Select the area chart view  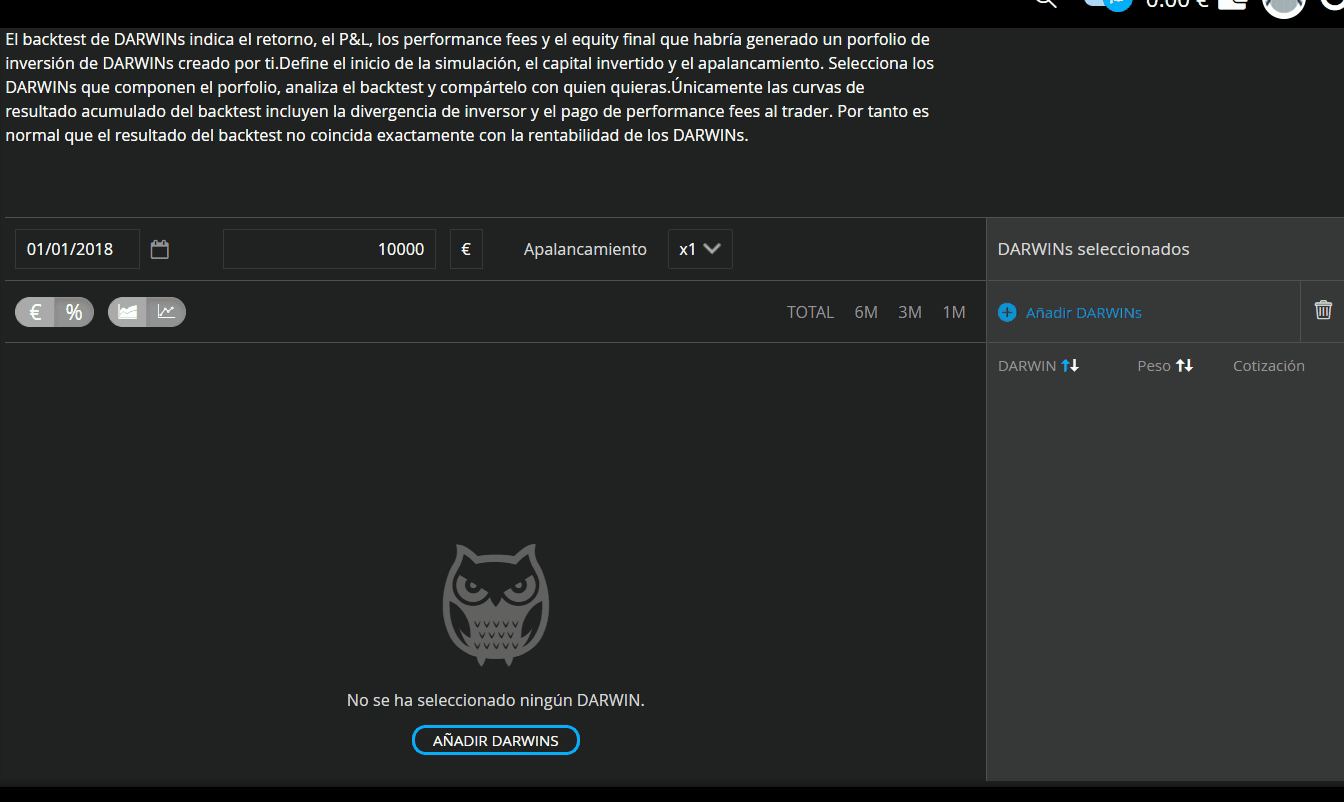[127, 312]
